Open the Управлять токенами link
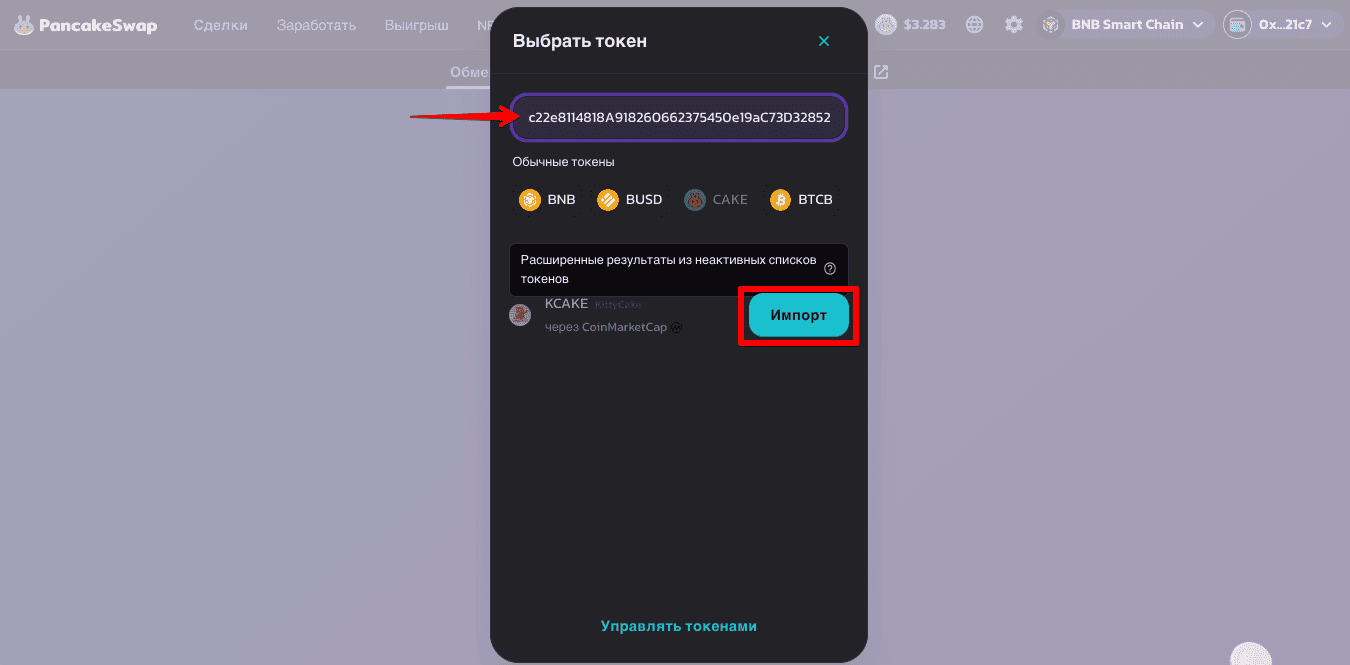The height and width of the screenshot is (665, 1350). [x=679, y=626]
